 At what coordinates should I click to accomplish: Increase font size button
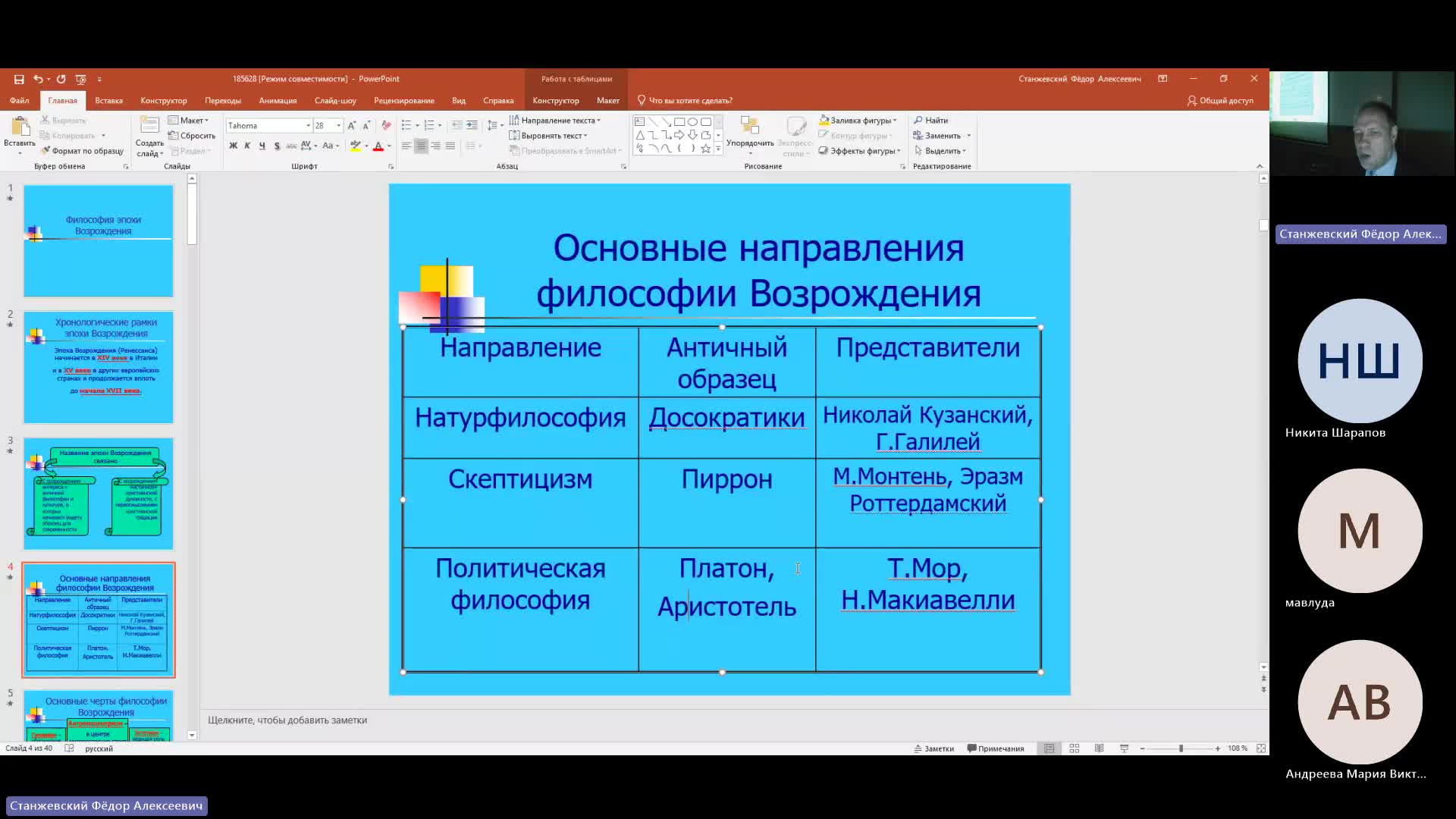point(351,126)
